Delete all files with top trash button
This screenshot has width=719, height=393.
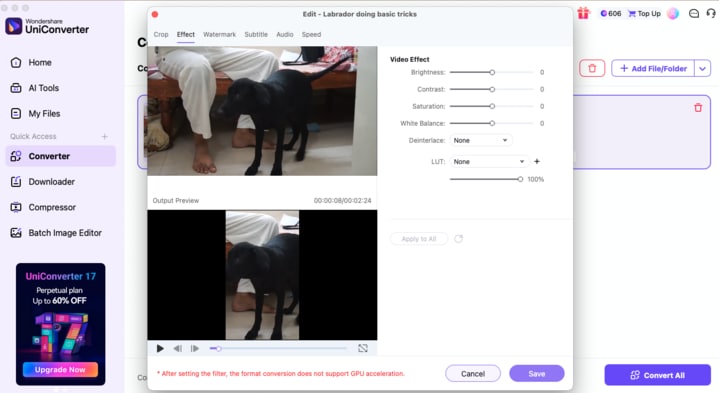point(592,69)
